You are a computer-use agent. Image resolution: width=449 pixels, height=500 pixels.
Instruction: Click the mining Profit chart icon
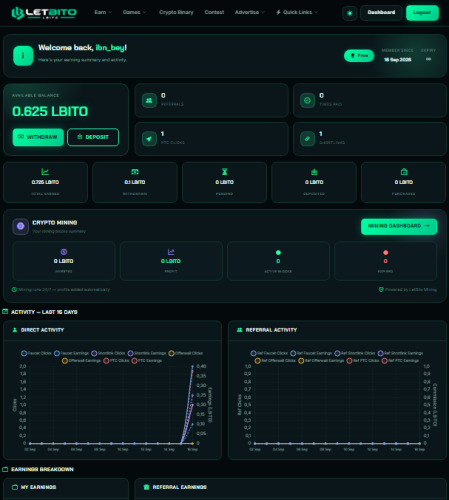coord(171,252)
